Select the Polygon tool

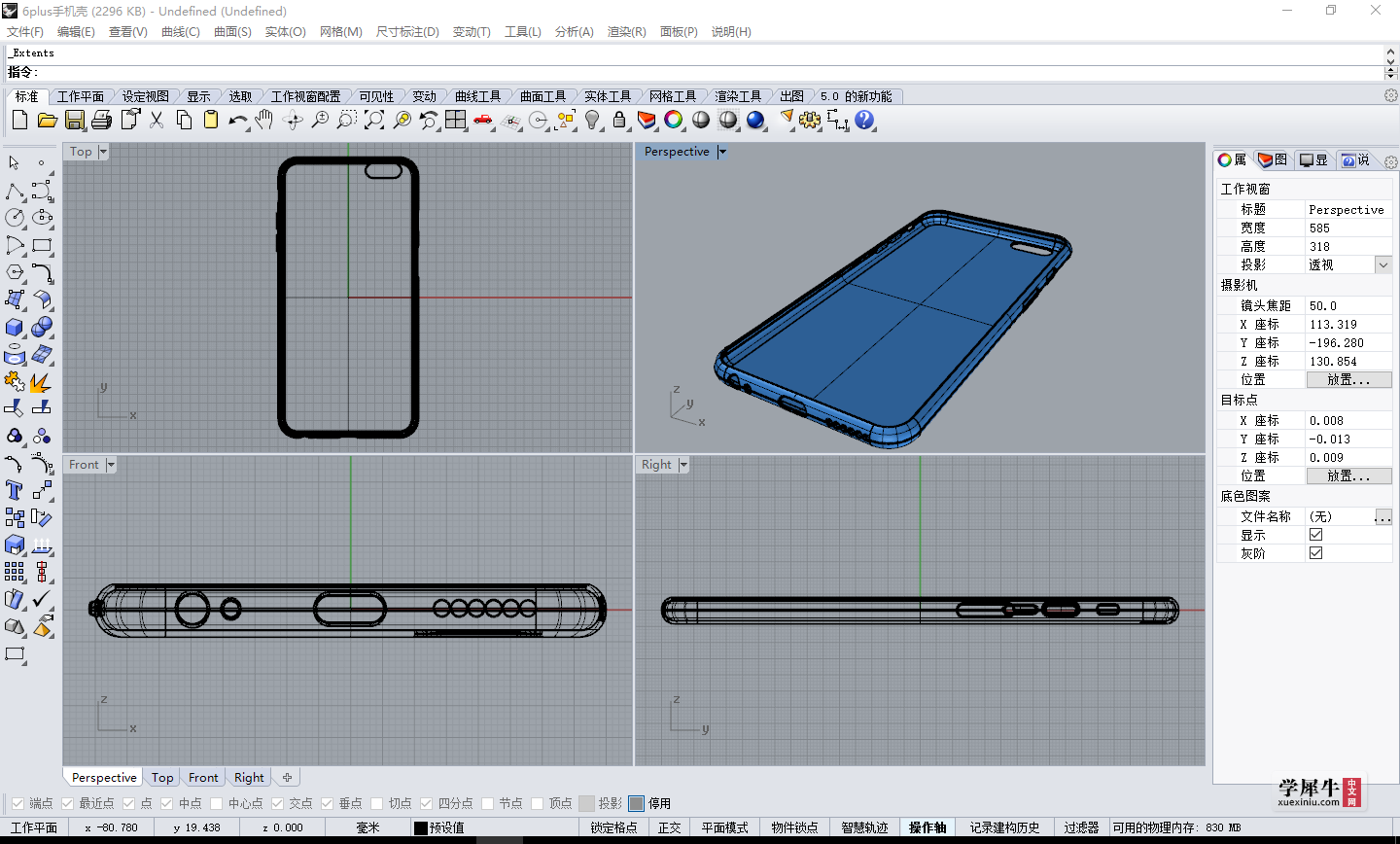pos(15,272)
